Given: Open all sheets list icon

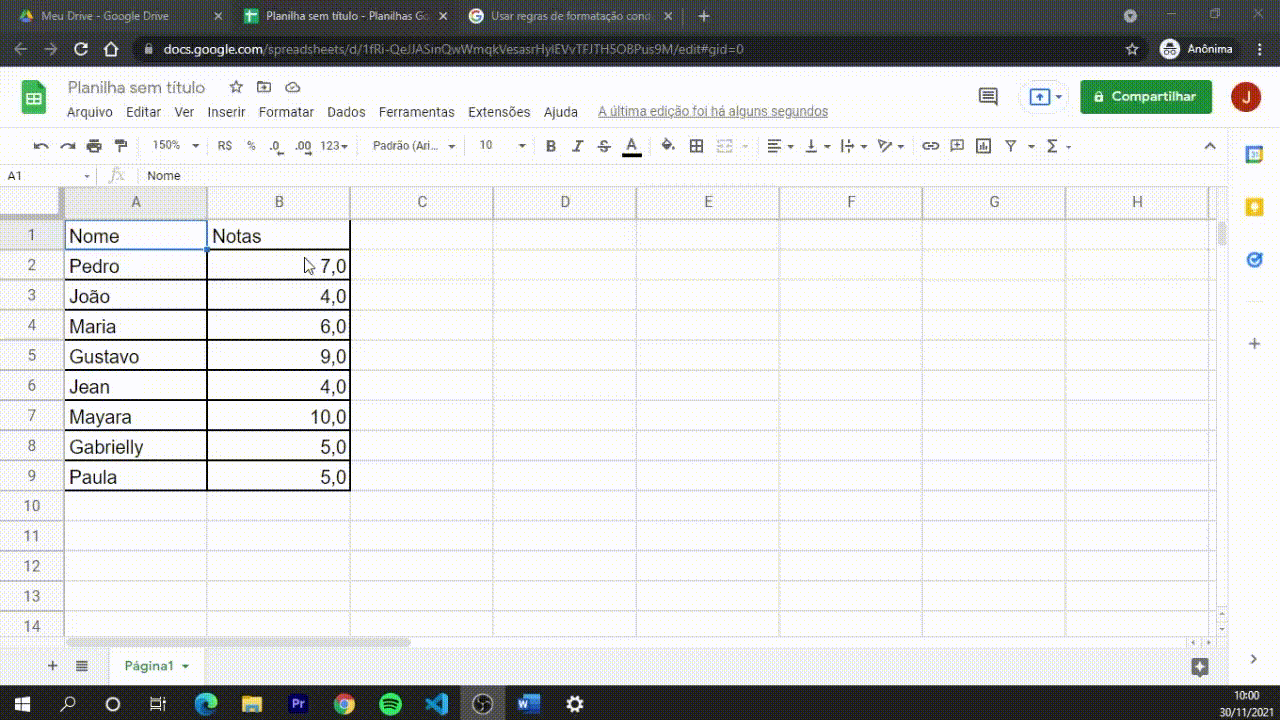Looking at the screenshot, I should point(82,666).
